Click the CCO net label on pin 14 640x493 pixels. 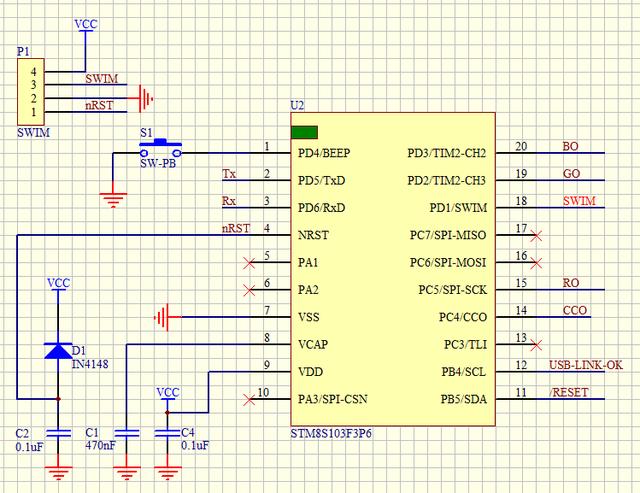coord(574,311)
